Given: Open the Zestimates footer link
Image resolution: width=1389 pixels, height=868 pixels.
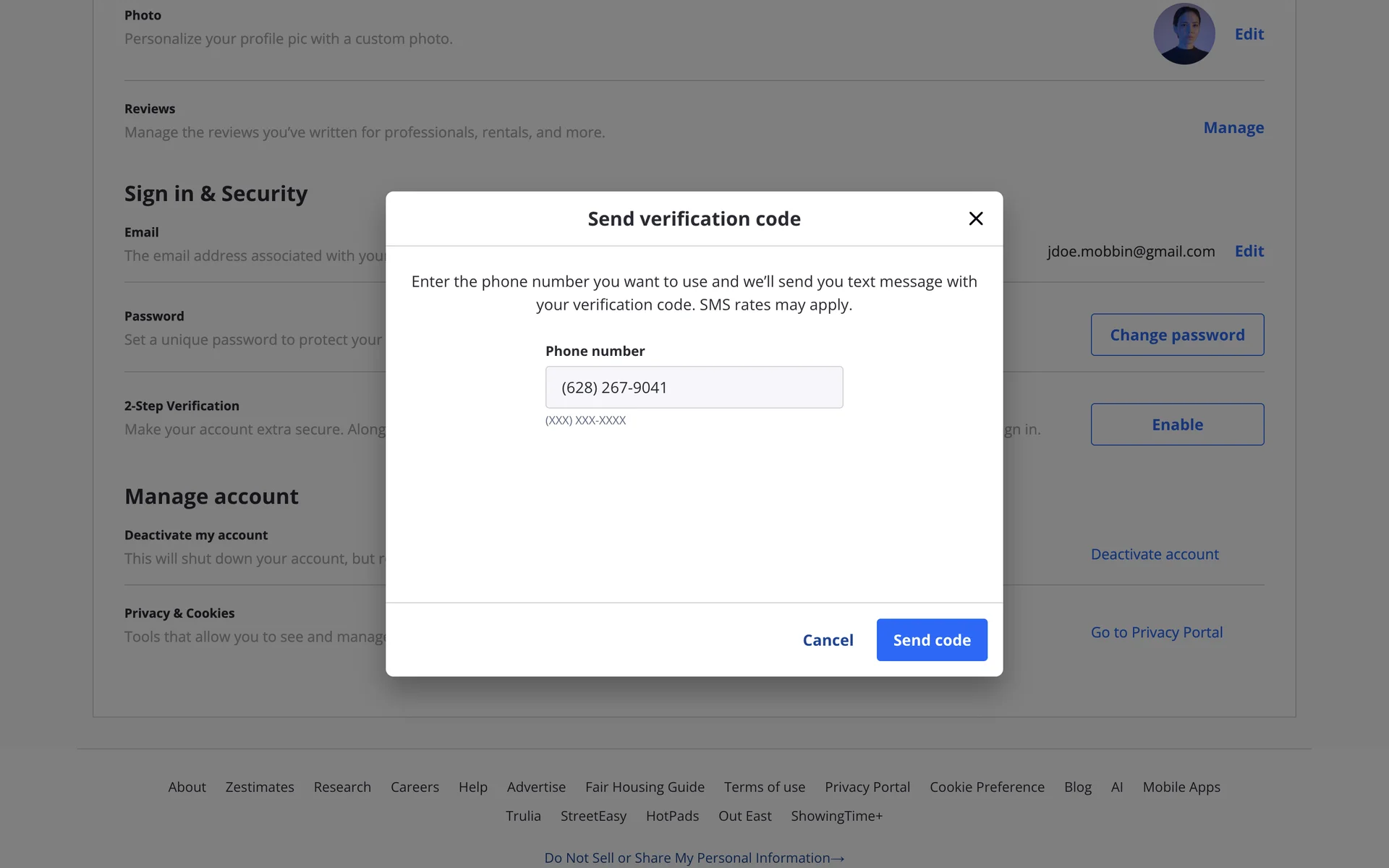Looking at the screenshot, I should pos(260,787).
